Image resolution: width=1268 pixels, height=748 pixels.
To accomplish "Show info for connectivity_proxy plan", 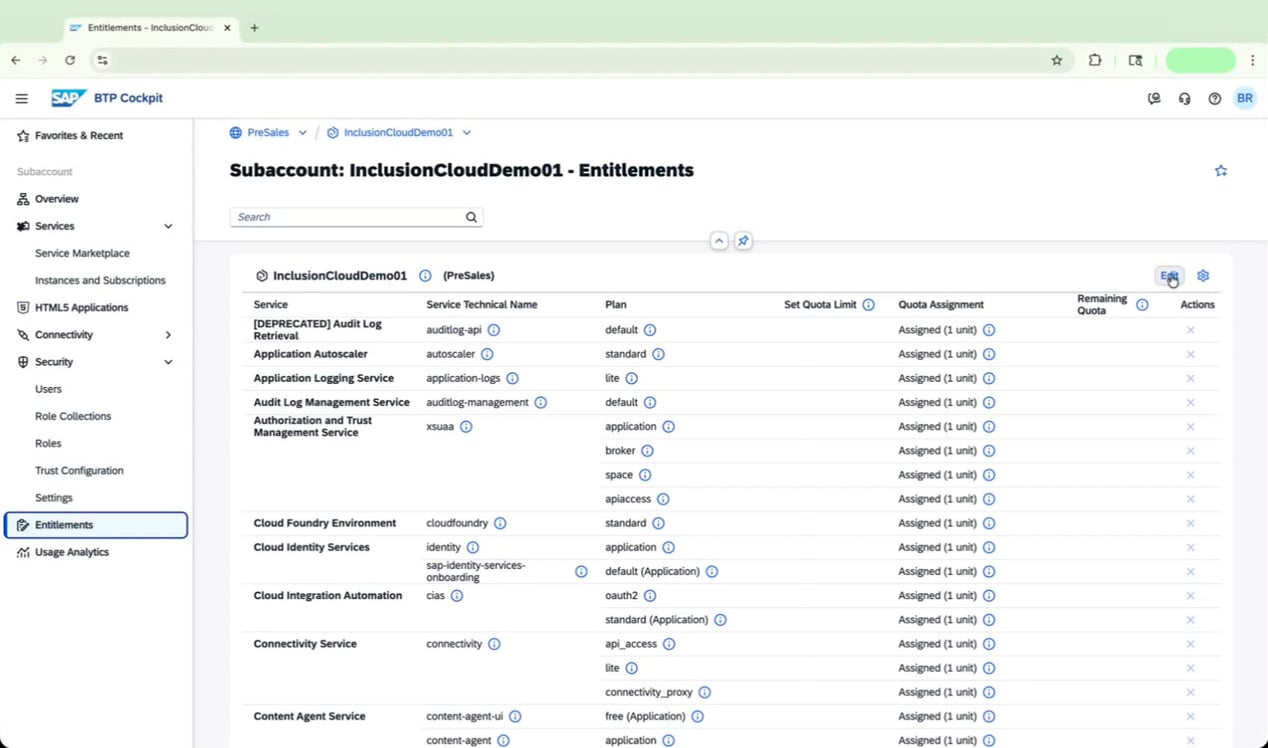I will point(704,692).
